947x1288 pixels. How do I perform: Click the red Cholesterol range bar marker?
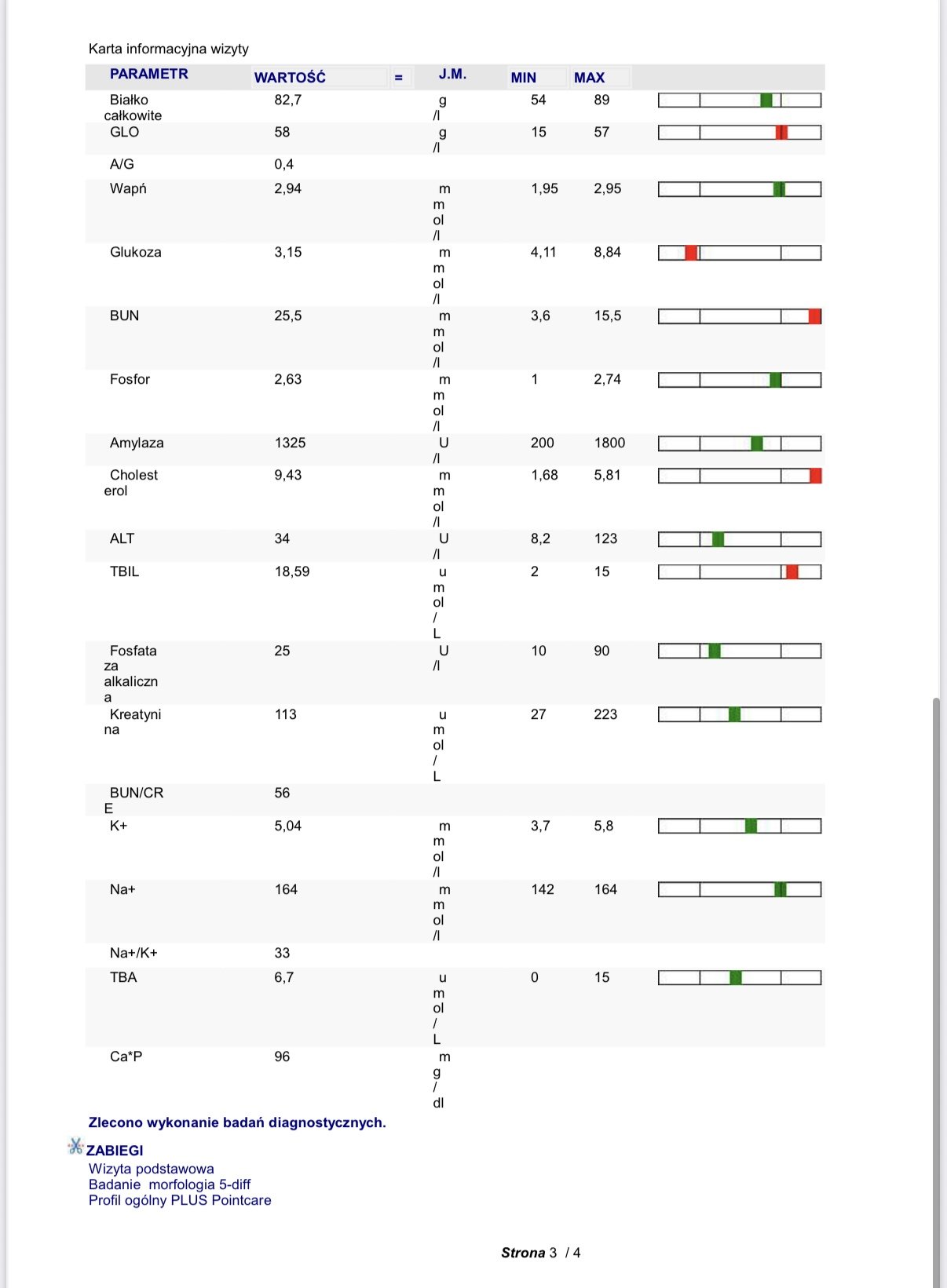click(x=816, y=476)
